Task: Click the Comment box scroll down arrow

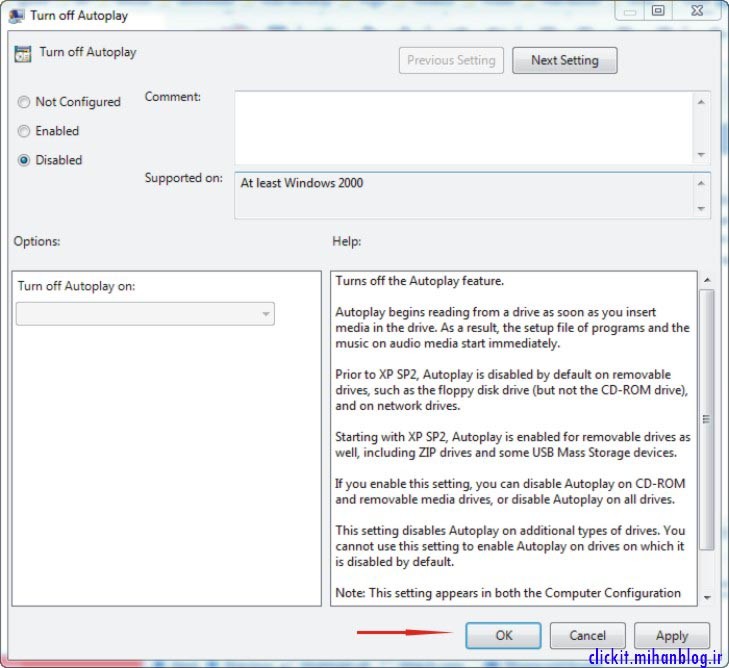Action: pyautogui.click(x=701, y=154)
